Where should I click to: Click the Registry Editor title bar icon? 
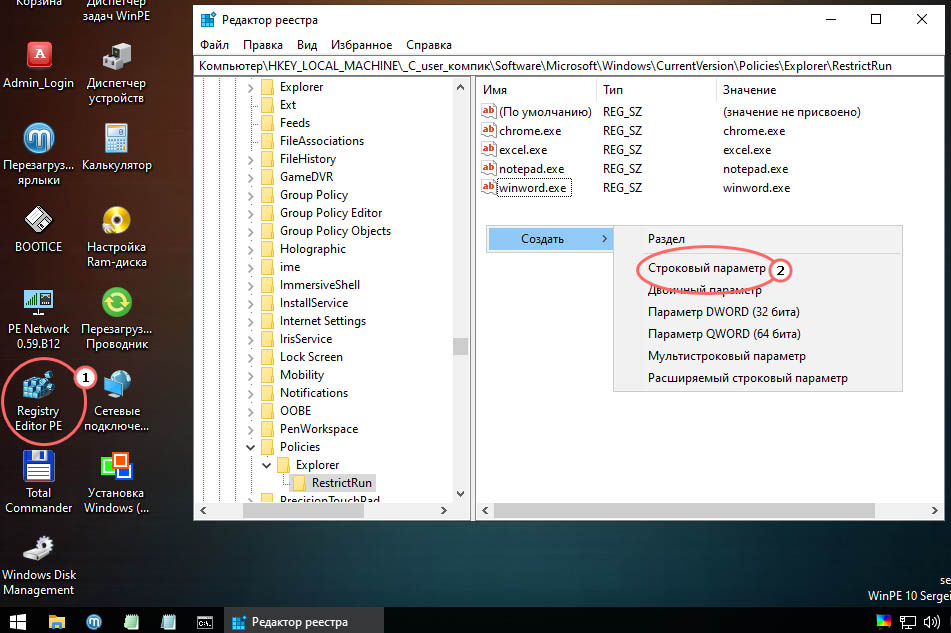tap(208, 19)
